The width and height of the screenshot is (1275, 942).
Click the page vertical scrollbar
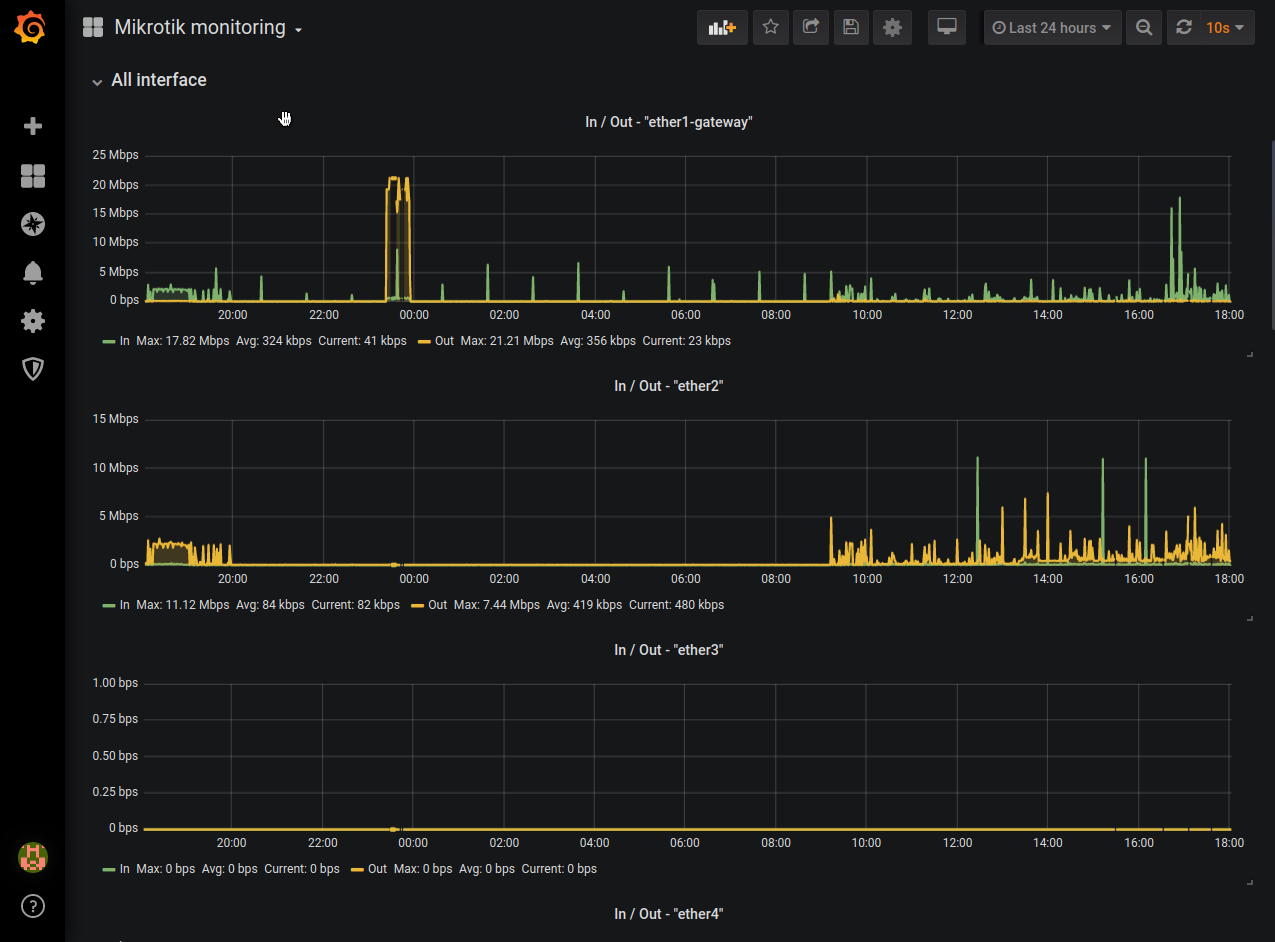coord(1272,235)
